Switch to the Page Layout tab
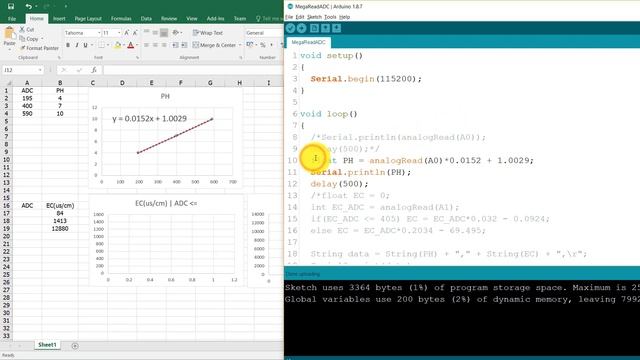The image size is (640, 360). pos(88,19)
